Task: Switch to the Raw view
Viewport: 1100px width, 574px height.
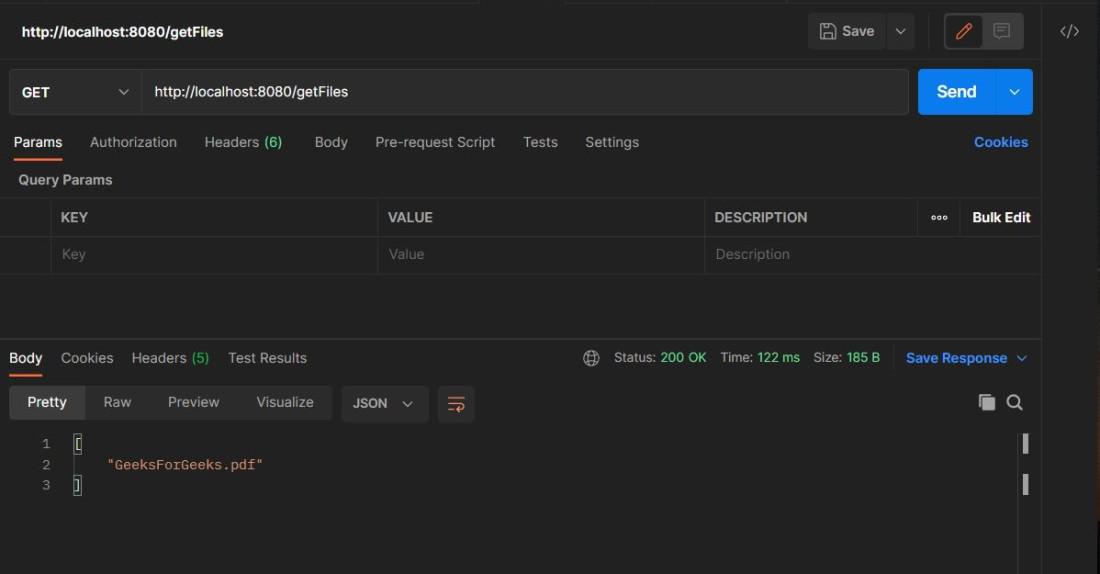Action: click(x=117, y=402)
